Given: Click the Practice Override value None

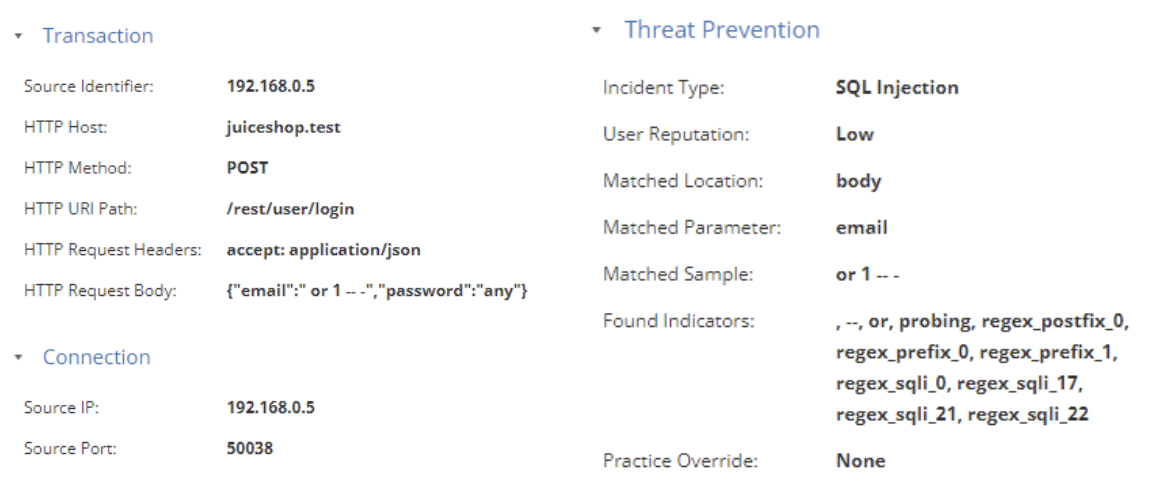Looking at the screenshot, I should (861, 461).
